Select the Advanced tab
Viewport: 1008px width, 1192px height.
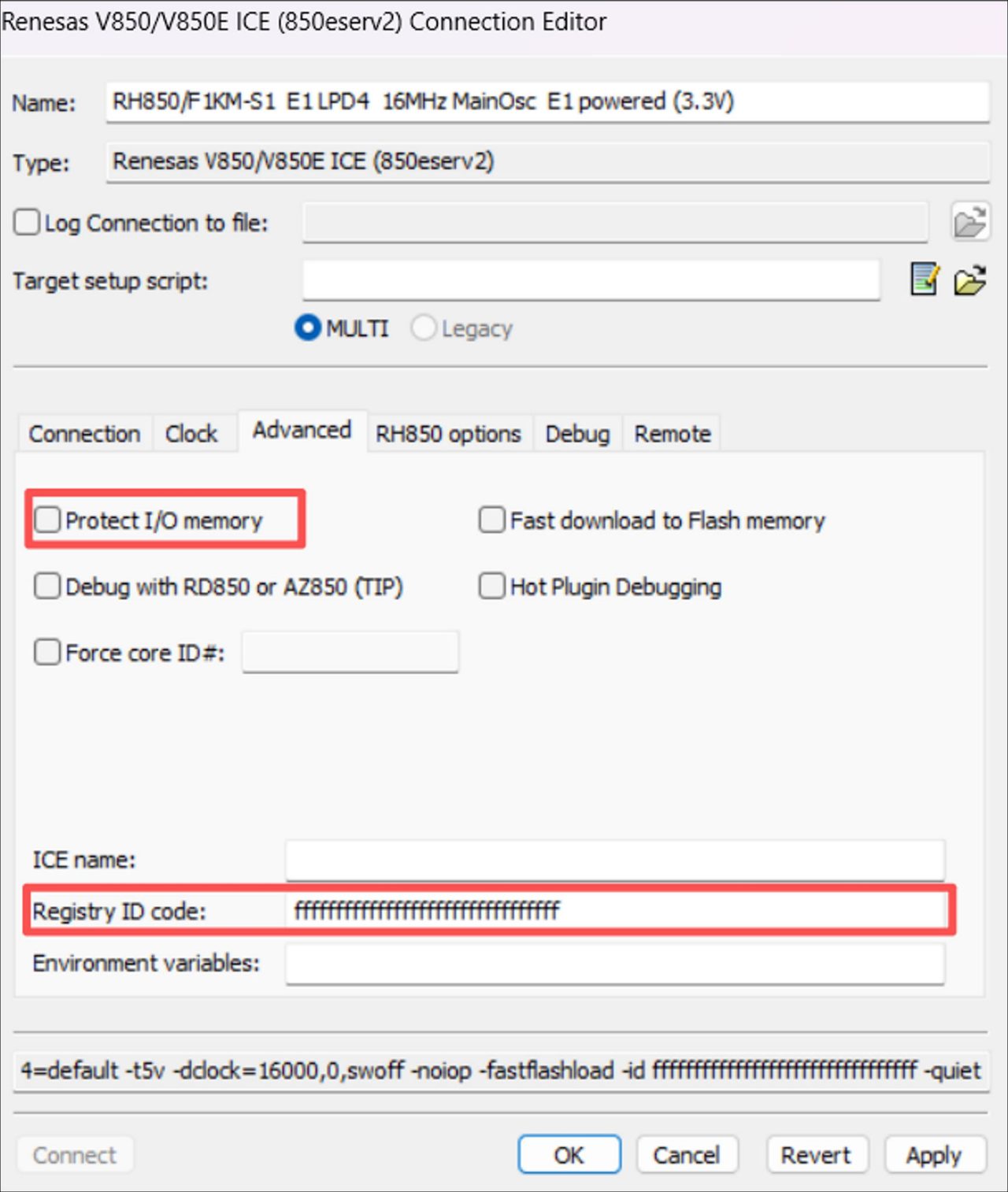coord(302,430)
